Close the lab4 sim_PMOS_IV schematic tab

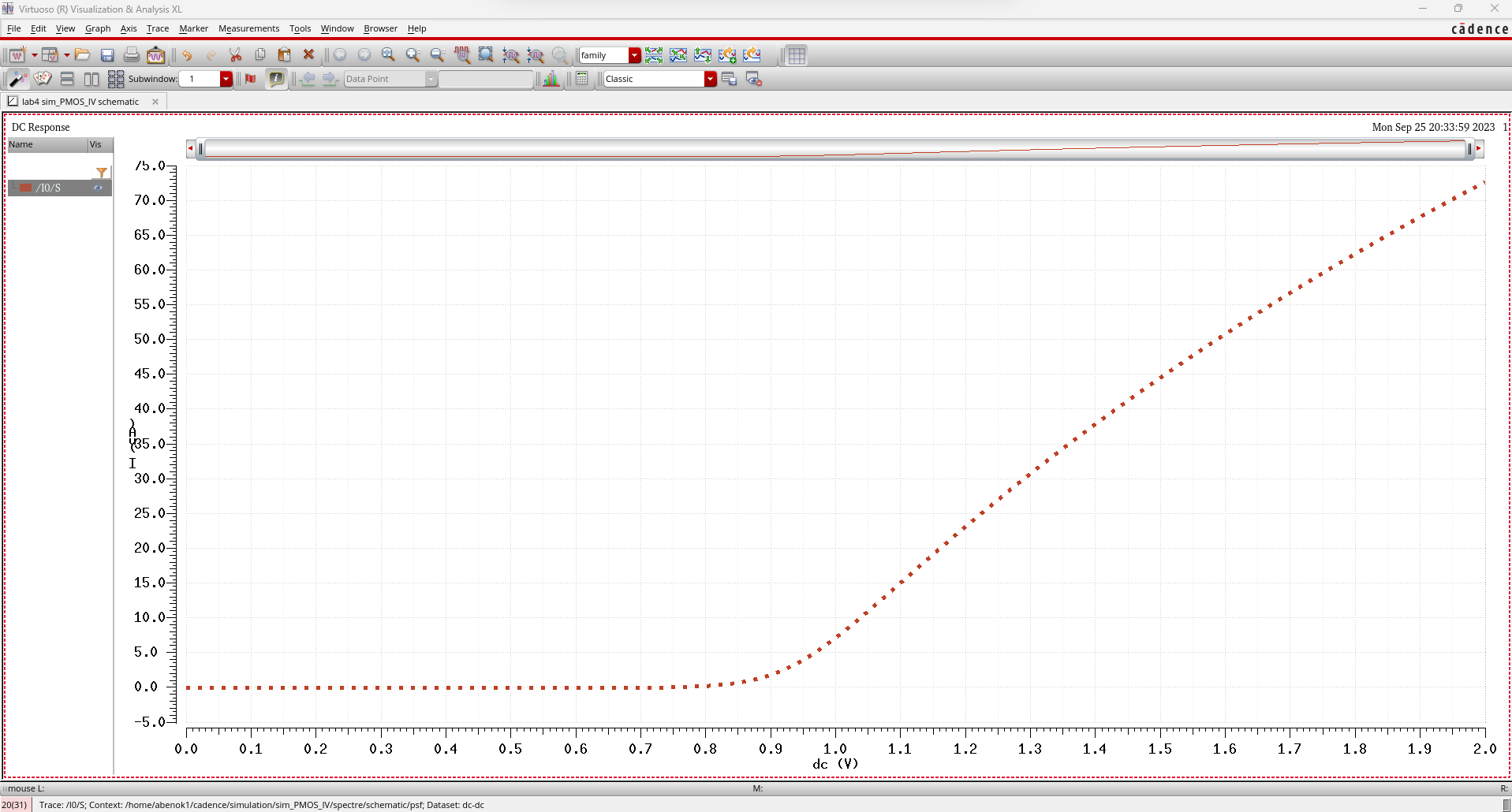click(155, 102)
